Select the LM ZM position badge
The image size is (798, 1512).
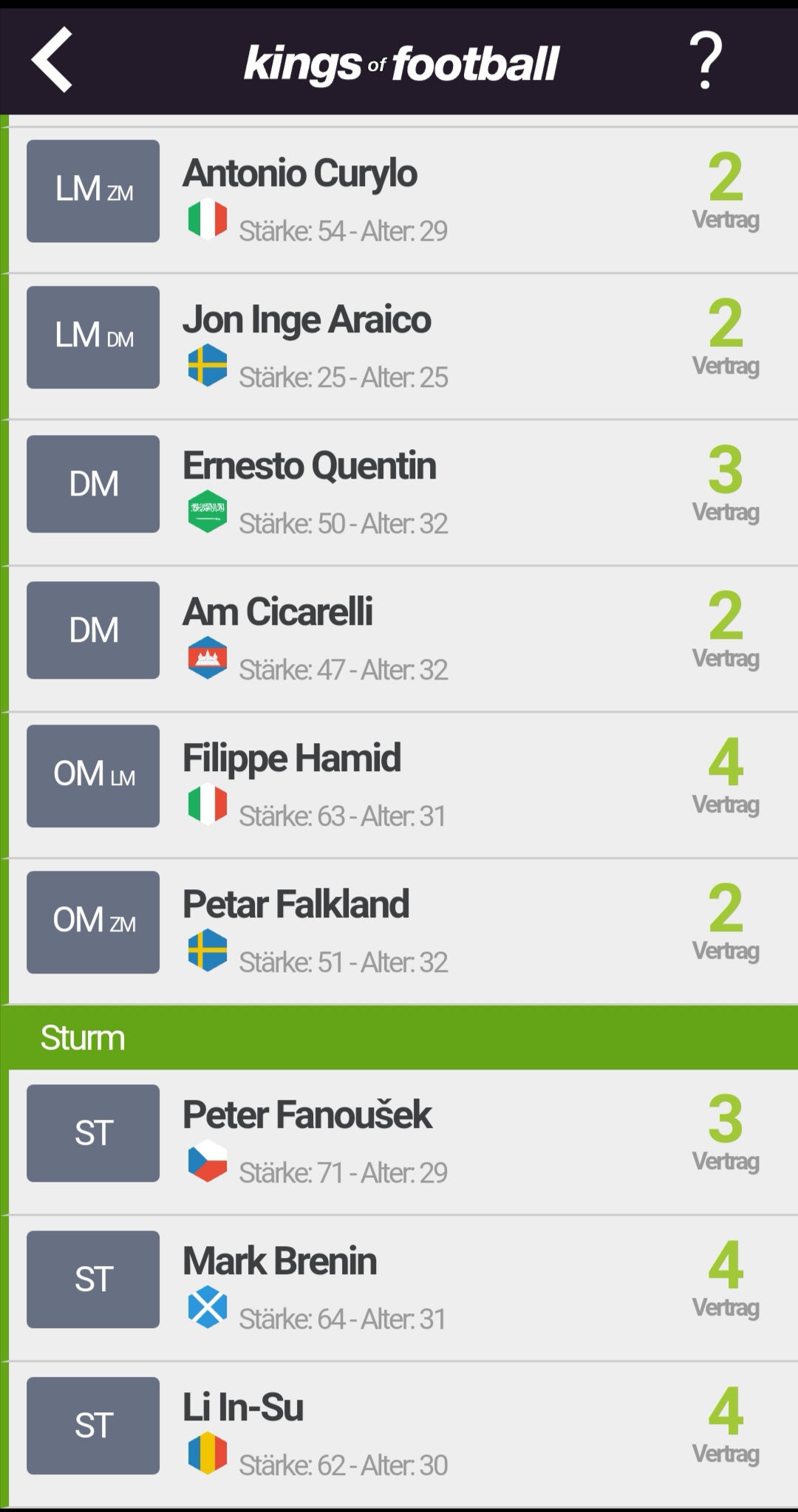[x=93, y=191]
